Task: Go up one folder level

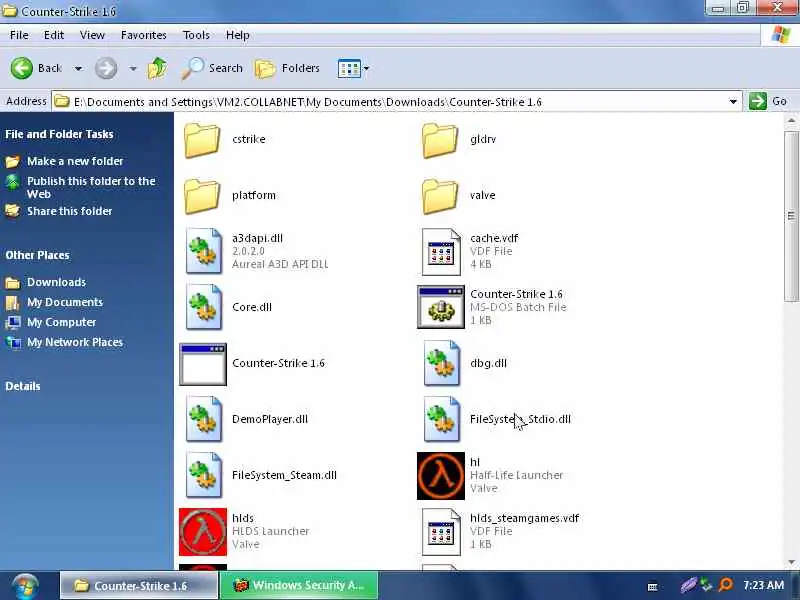Action: click(x=157, y=68)
